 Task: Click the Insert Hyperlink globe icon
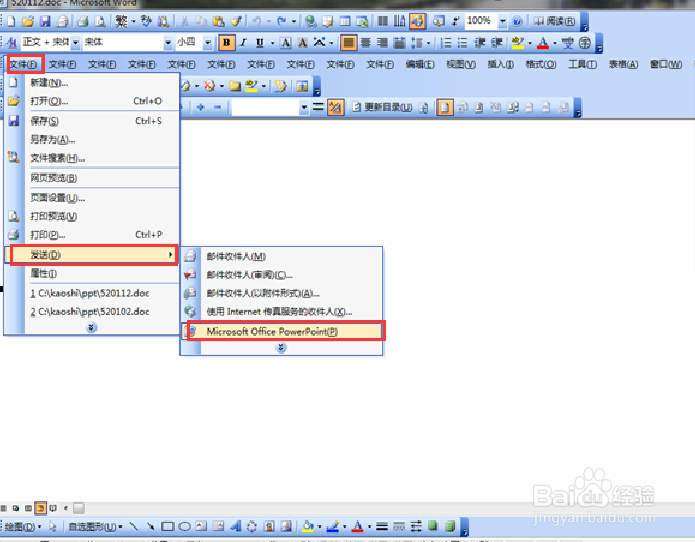[x=311, y=21]
